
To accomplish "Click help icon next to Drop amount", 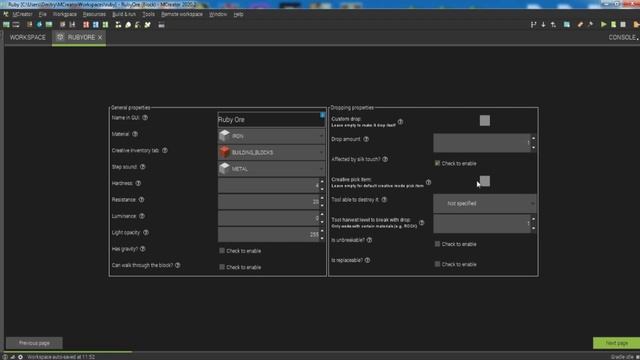I will (x=366, y=139).
